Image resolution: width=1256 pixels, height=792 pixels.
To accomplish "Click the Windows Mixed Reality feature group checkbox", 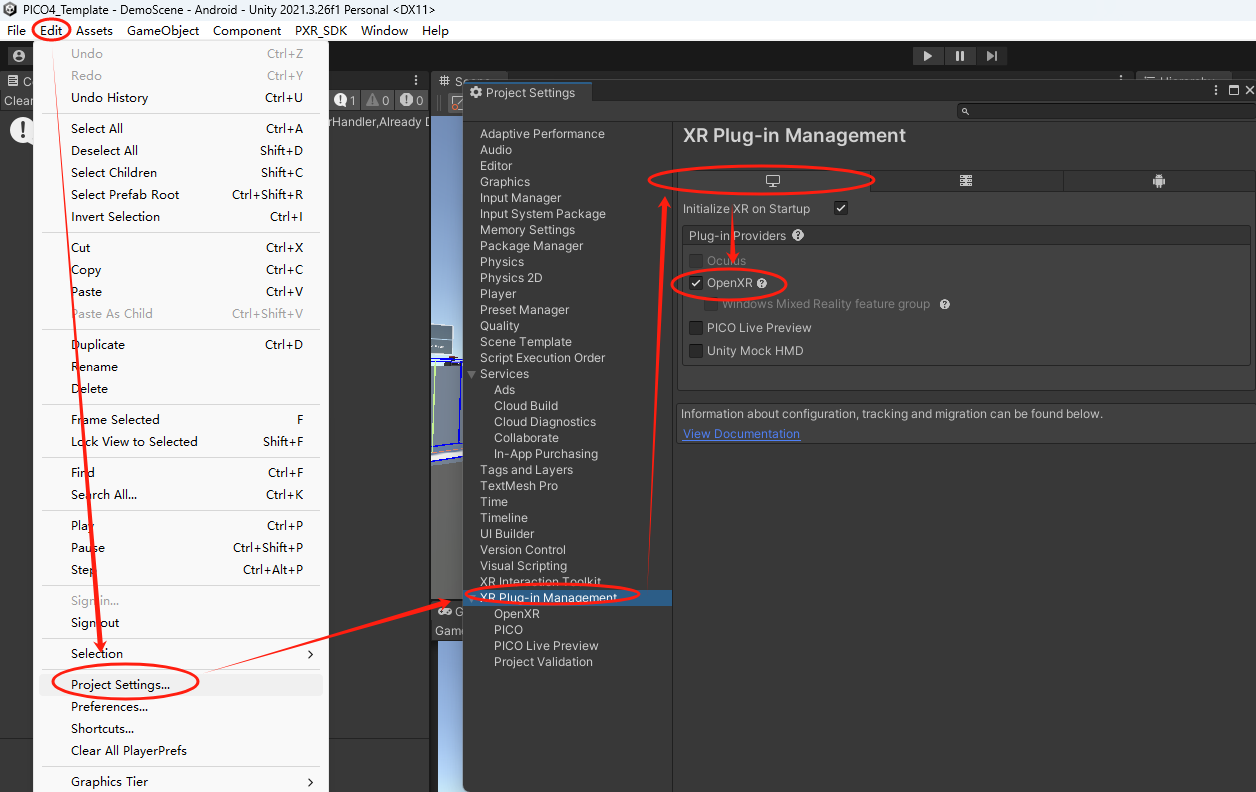I will click(711, 304).
